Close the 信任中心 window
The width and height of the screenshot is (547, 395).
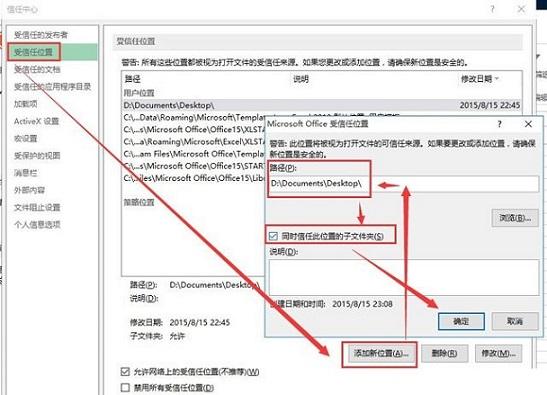point(521,9)
